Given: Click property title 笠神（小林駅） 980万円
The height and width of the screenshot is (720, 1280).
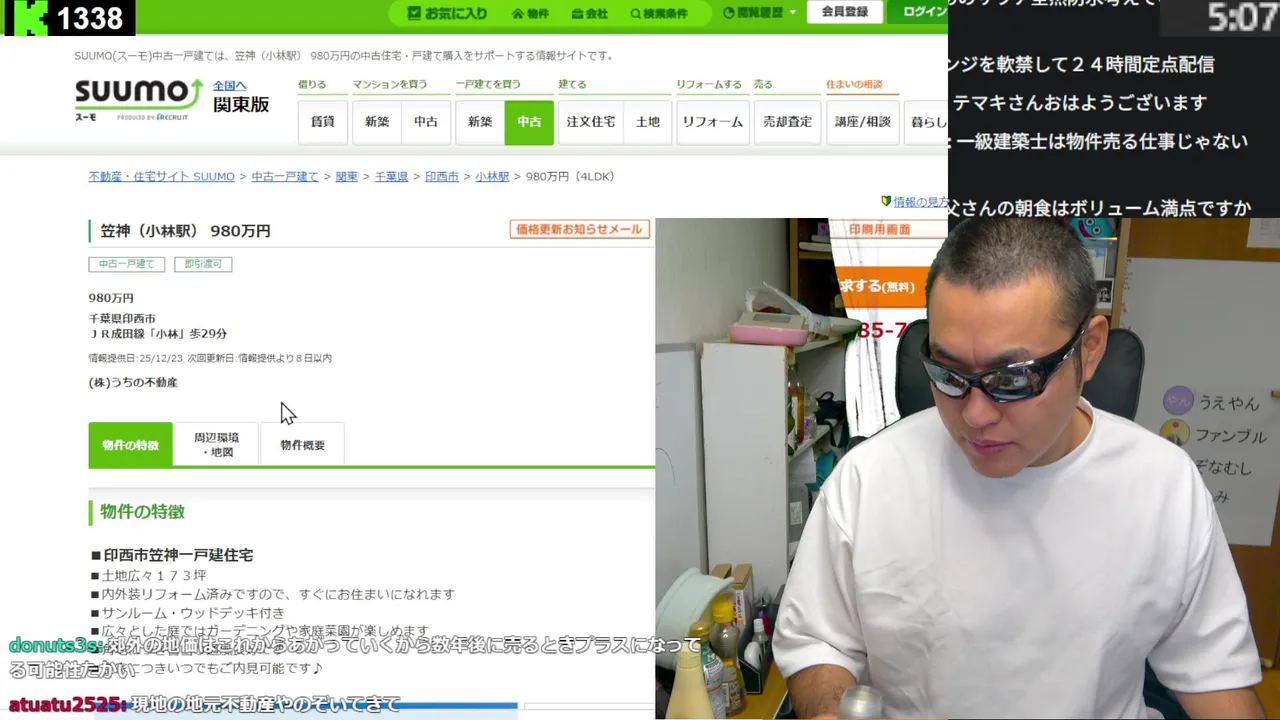Looking at the screenshot, I should [185, 231].
